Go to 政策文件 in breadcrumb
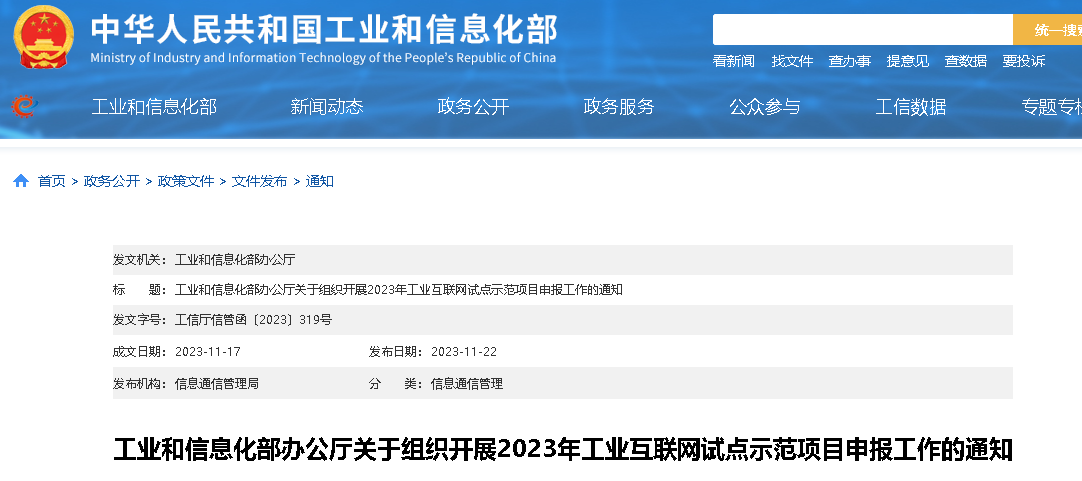The image size is (1082, 481). (186, 181)
